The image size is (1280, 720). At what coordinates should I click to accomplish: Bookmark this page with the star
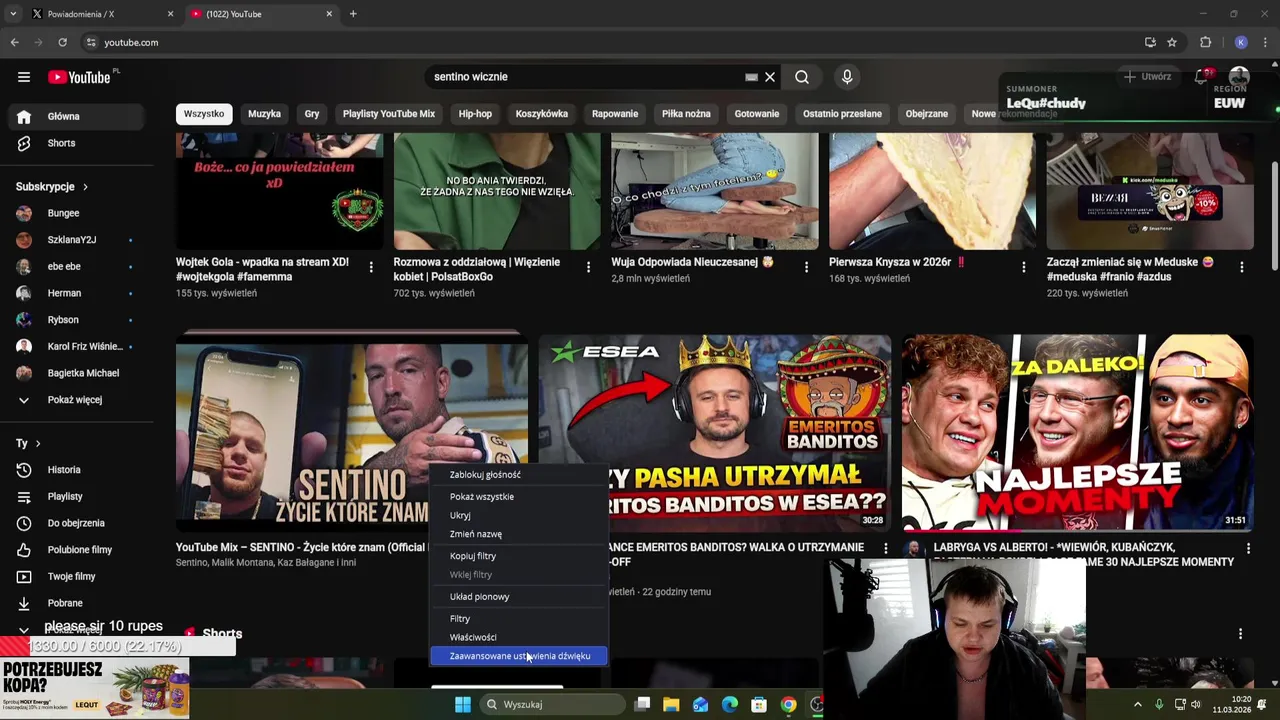1172,42
